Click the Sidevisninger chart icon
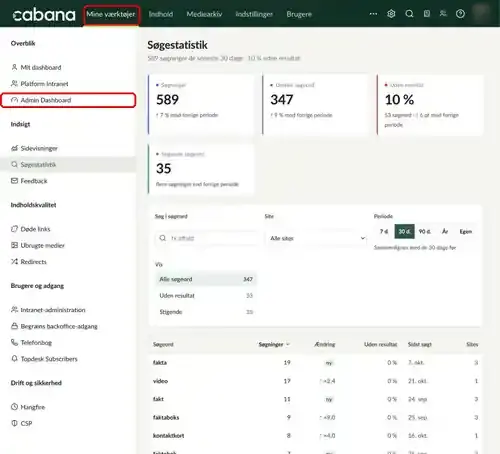This screenshot has height=454, width=500. click(14, 148)
